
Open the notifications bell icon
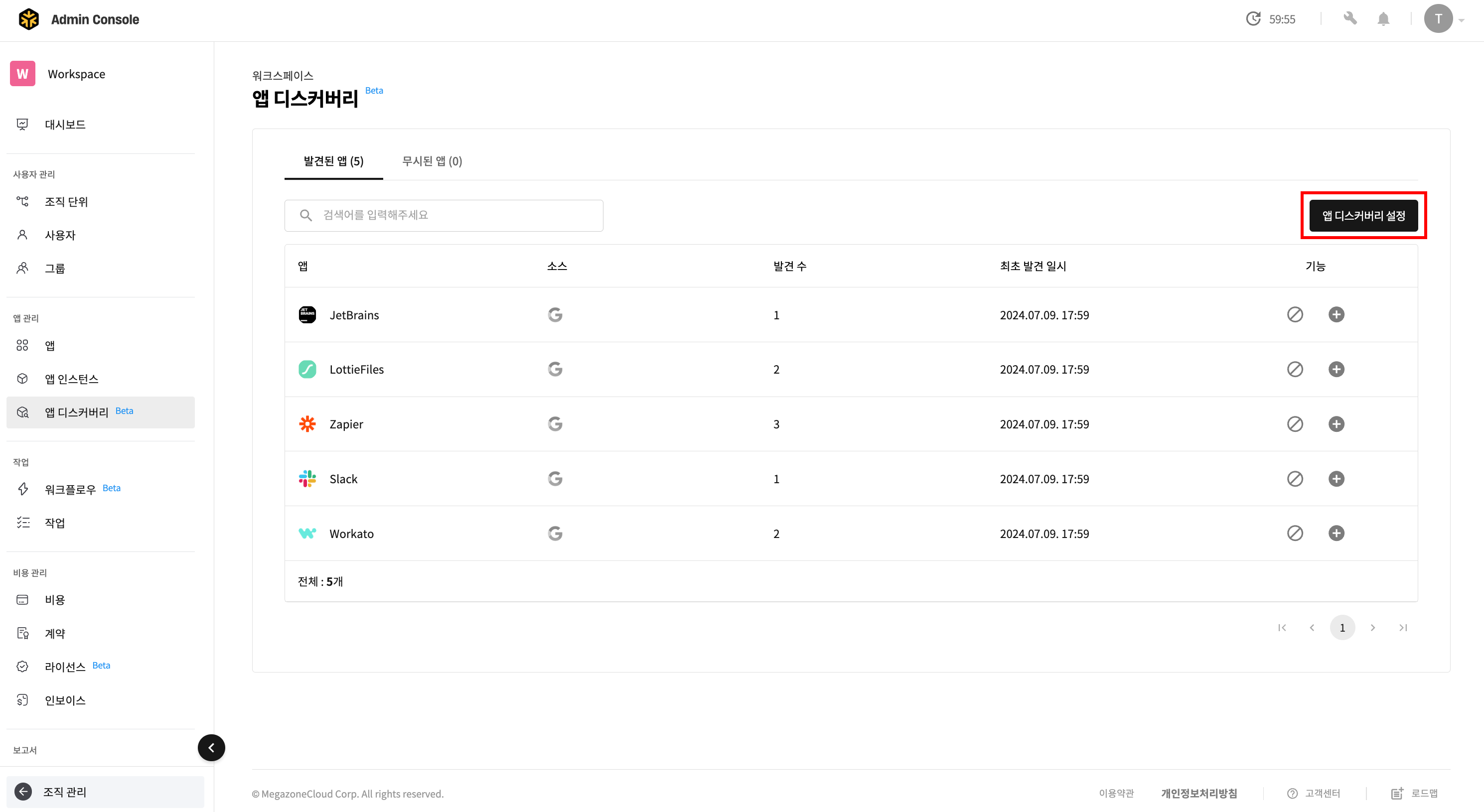tap(1383, 19)
